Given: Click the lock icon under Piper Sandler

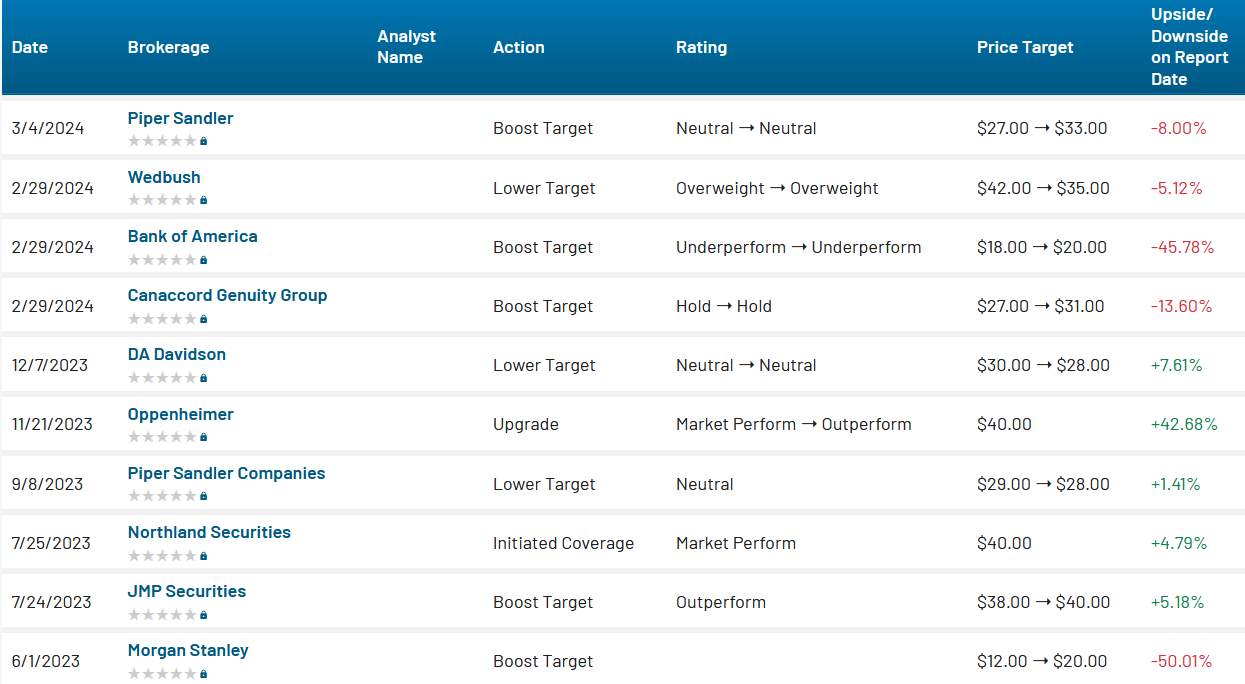Looking at the screenshot, I should 204,141.
